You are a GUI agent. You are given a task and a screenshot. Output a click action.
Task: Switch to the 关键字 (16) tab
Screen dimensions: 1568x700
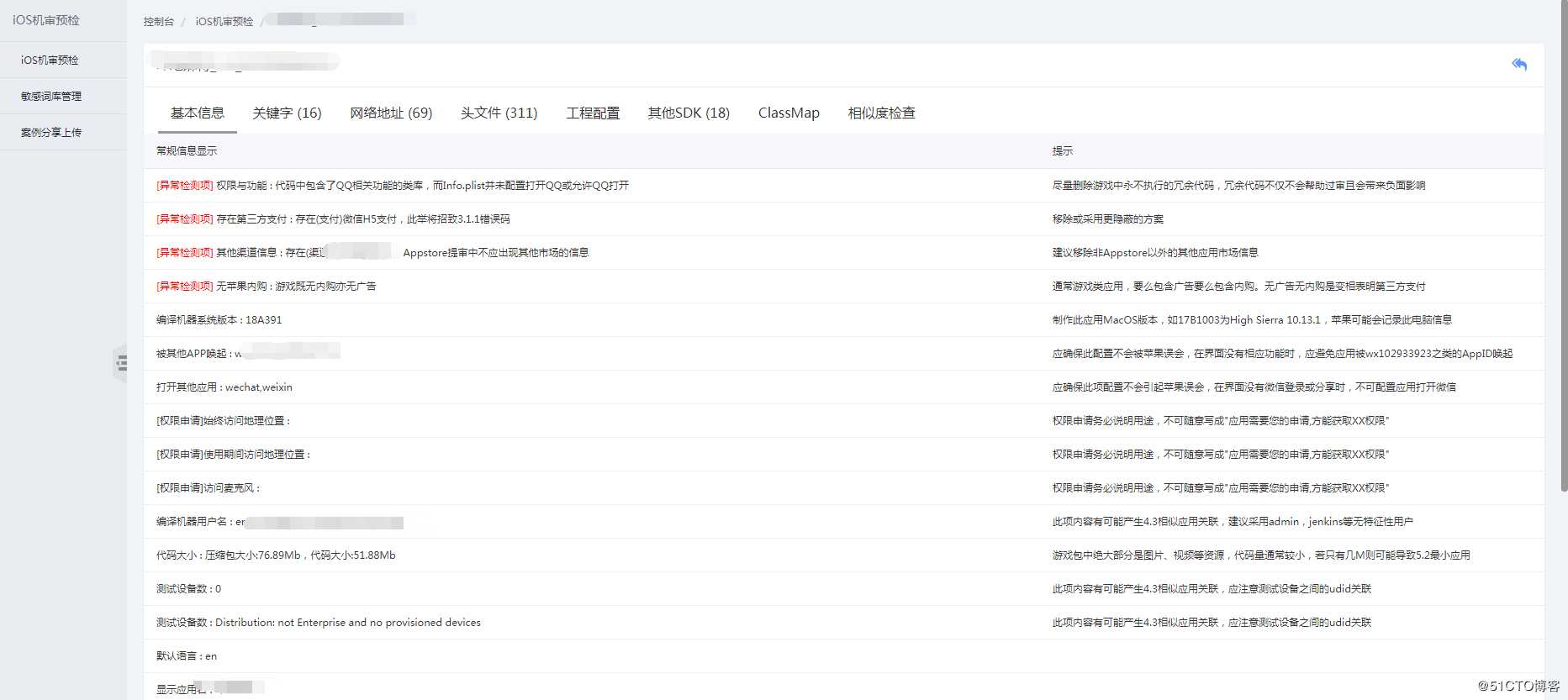click(x=287, y=113)
